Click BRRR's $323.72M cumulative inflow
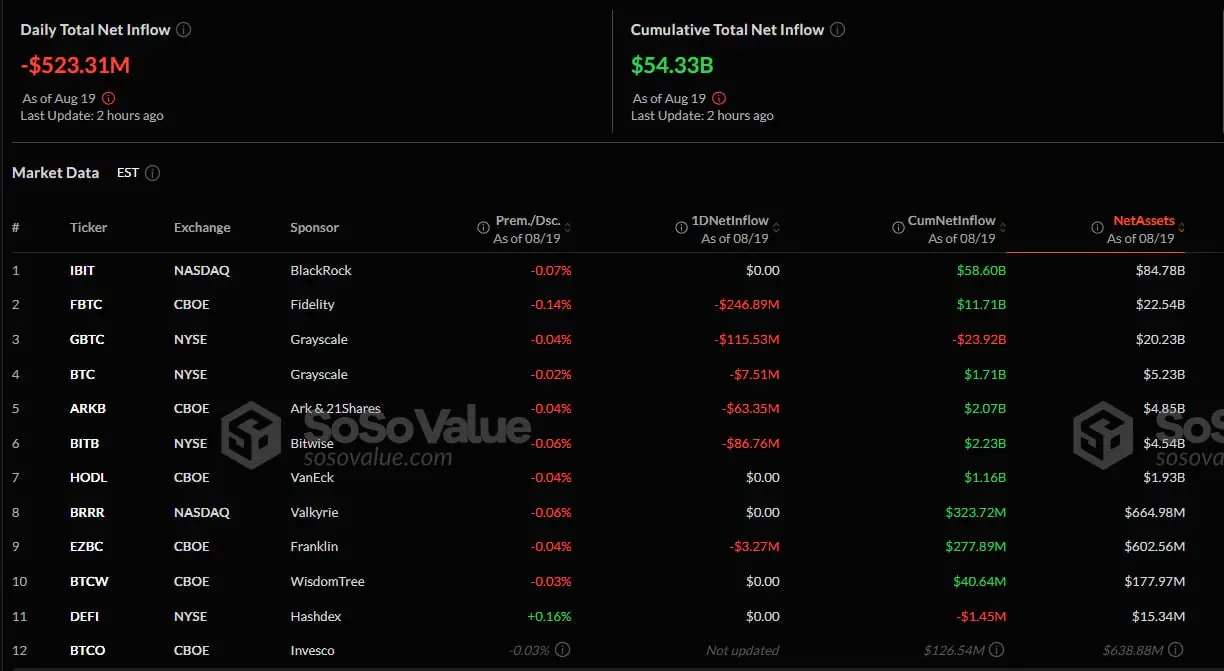Viewport: 1224px width, 671px height. 976,513
